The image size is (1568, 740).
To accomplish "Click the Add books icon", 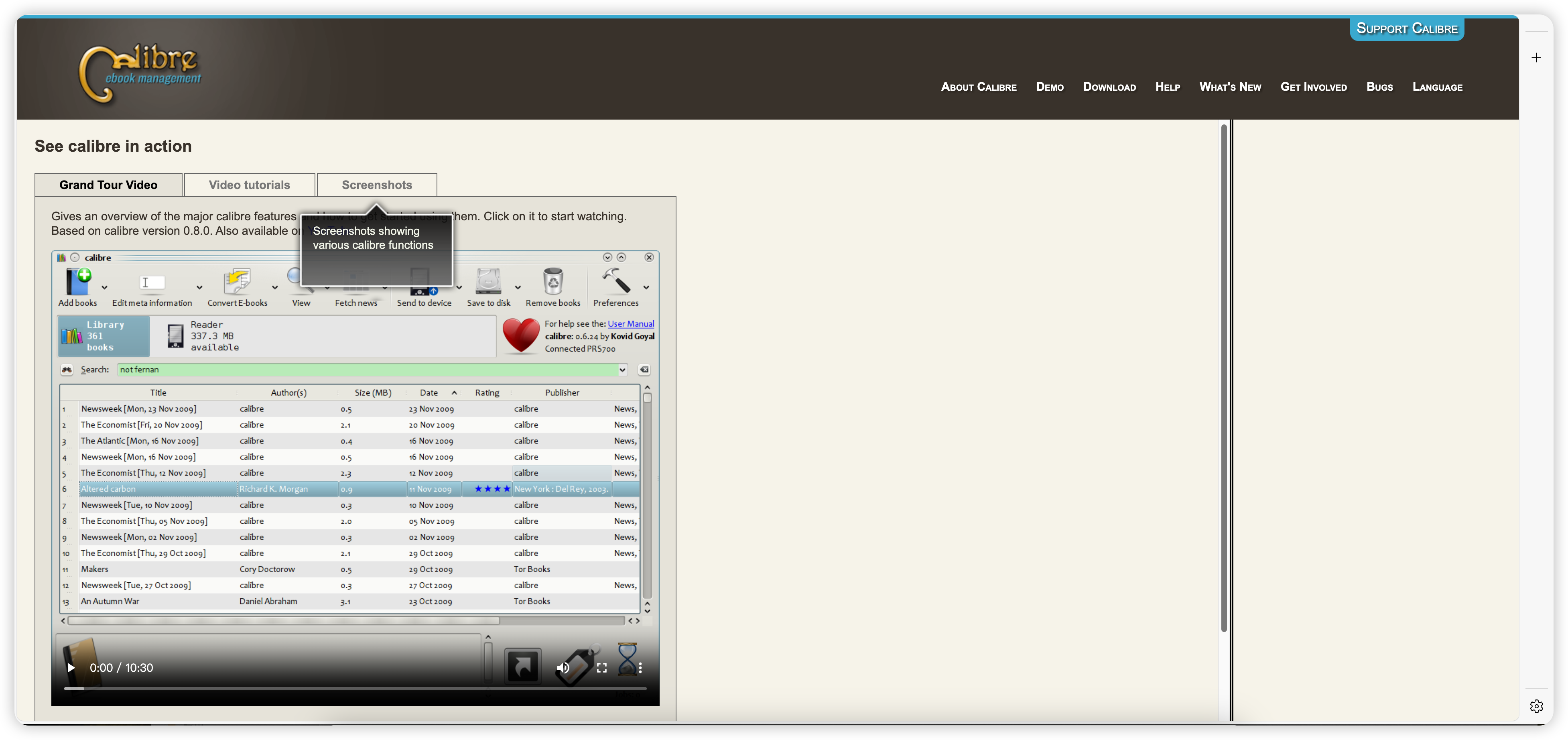I will click(78, 282).
